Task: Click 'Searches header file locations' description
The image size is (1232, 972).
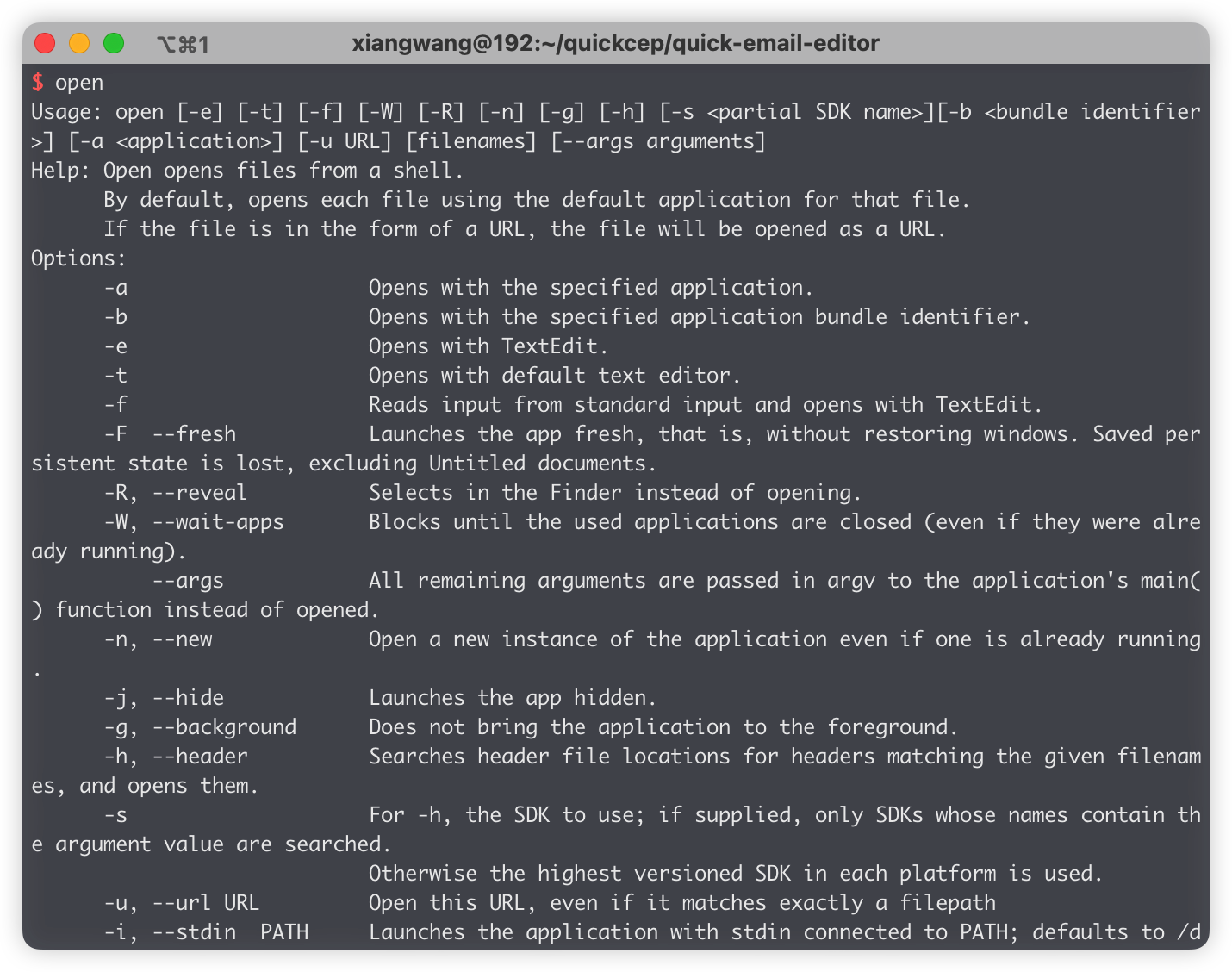Action: (x=784, y=757)
